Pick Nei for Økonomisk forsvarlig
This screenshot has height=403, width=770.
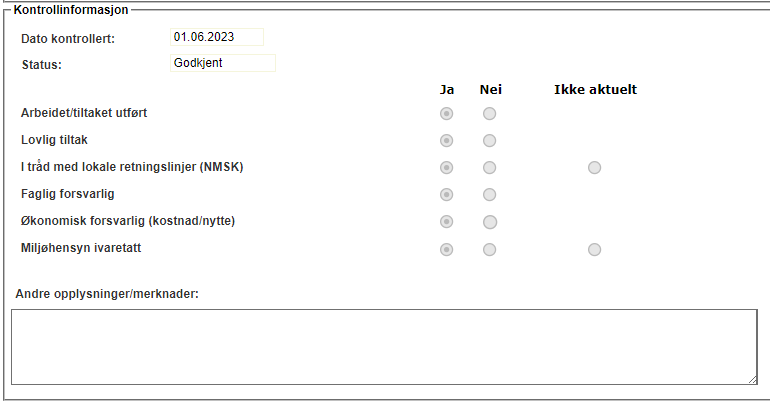click(x=489, y=221)
